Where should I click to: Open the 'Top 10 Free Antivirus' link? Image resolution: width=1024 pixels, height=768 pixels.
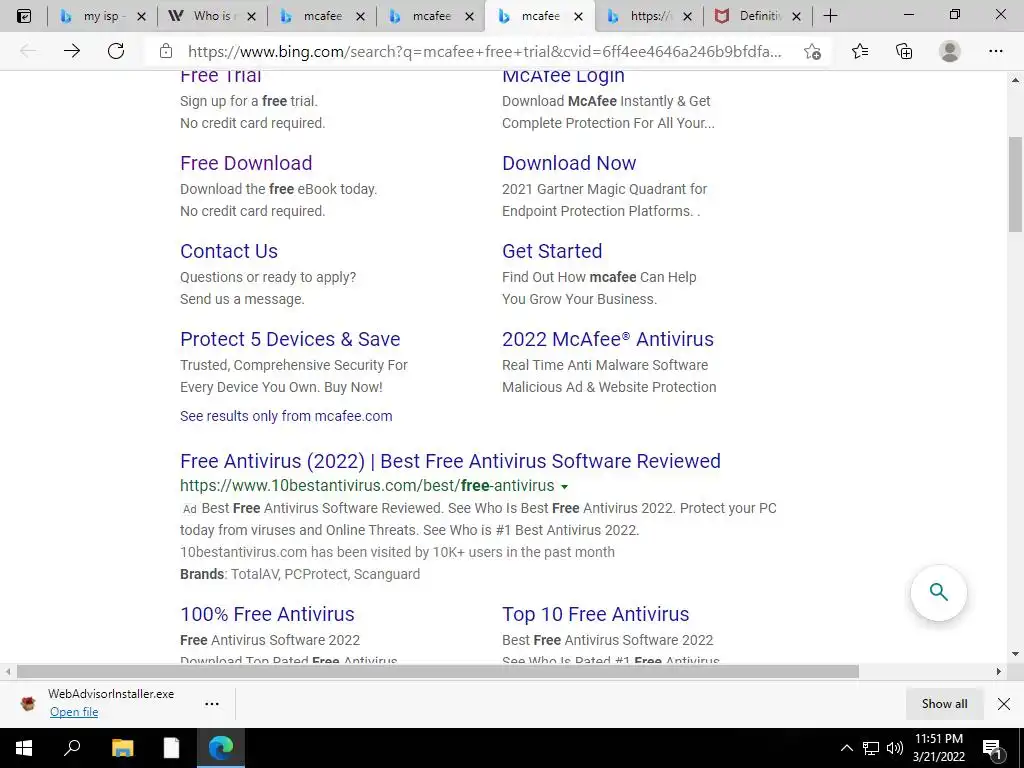click(596, 615)
